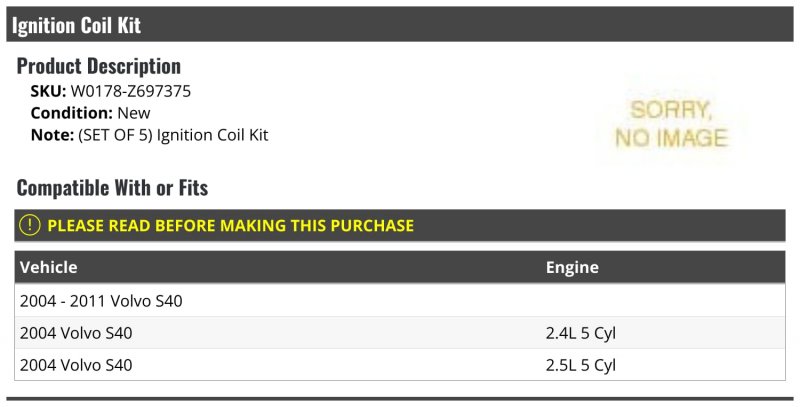Click the Please Read Before Purchase banner
Image resolution: width=800 pixels, height=407 pixels.
[x=399, y=225]
